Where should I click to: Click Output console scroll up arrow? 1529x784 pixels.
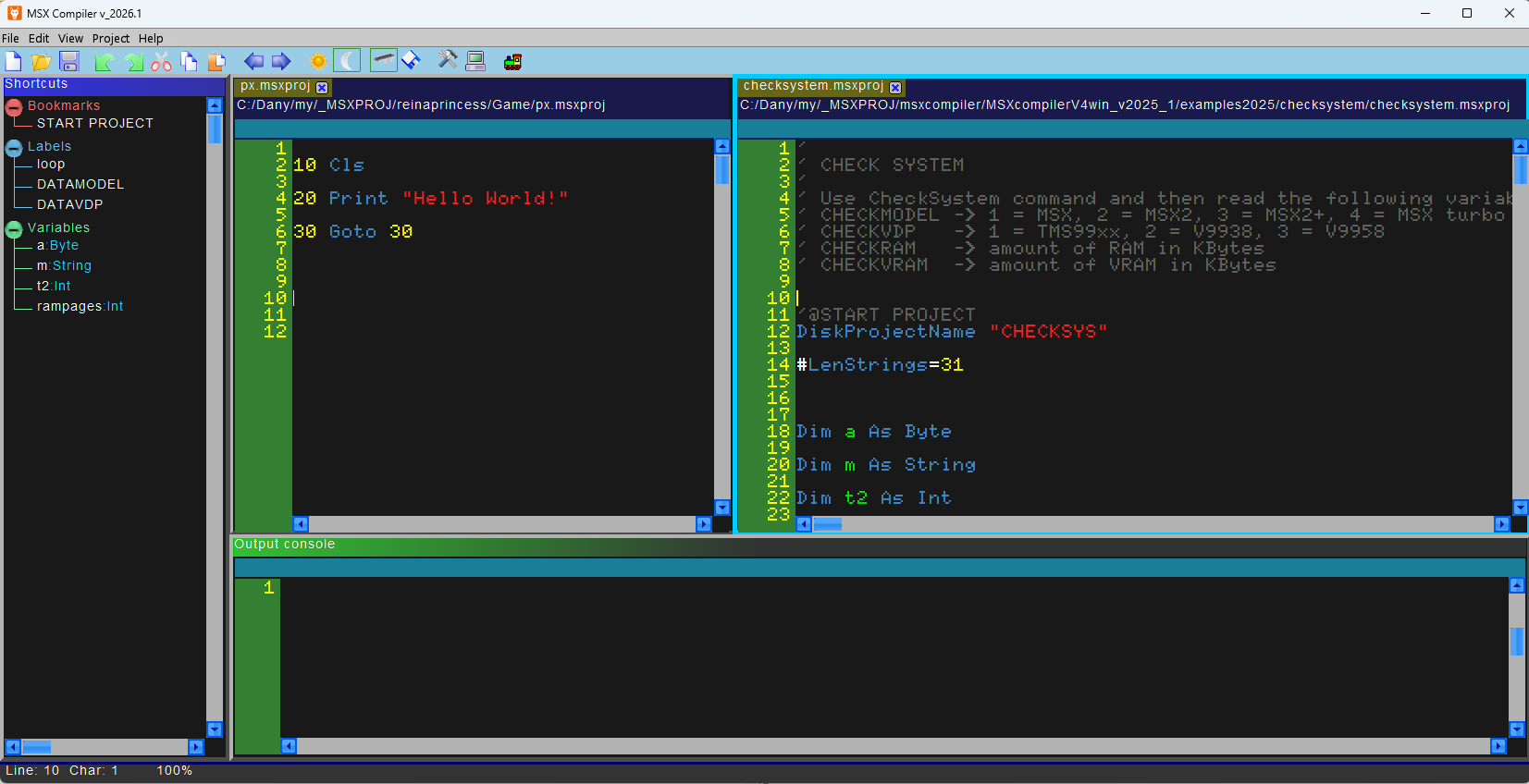(x=1517, y=585)
